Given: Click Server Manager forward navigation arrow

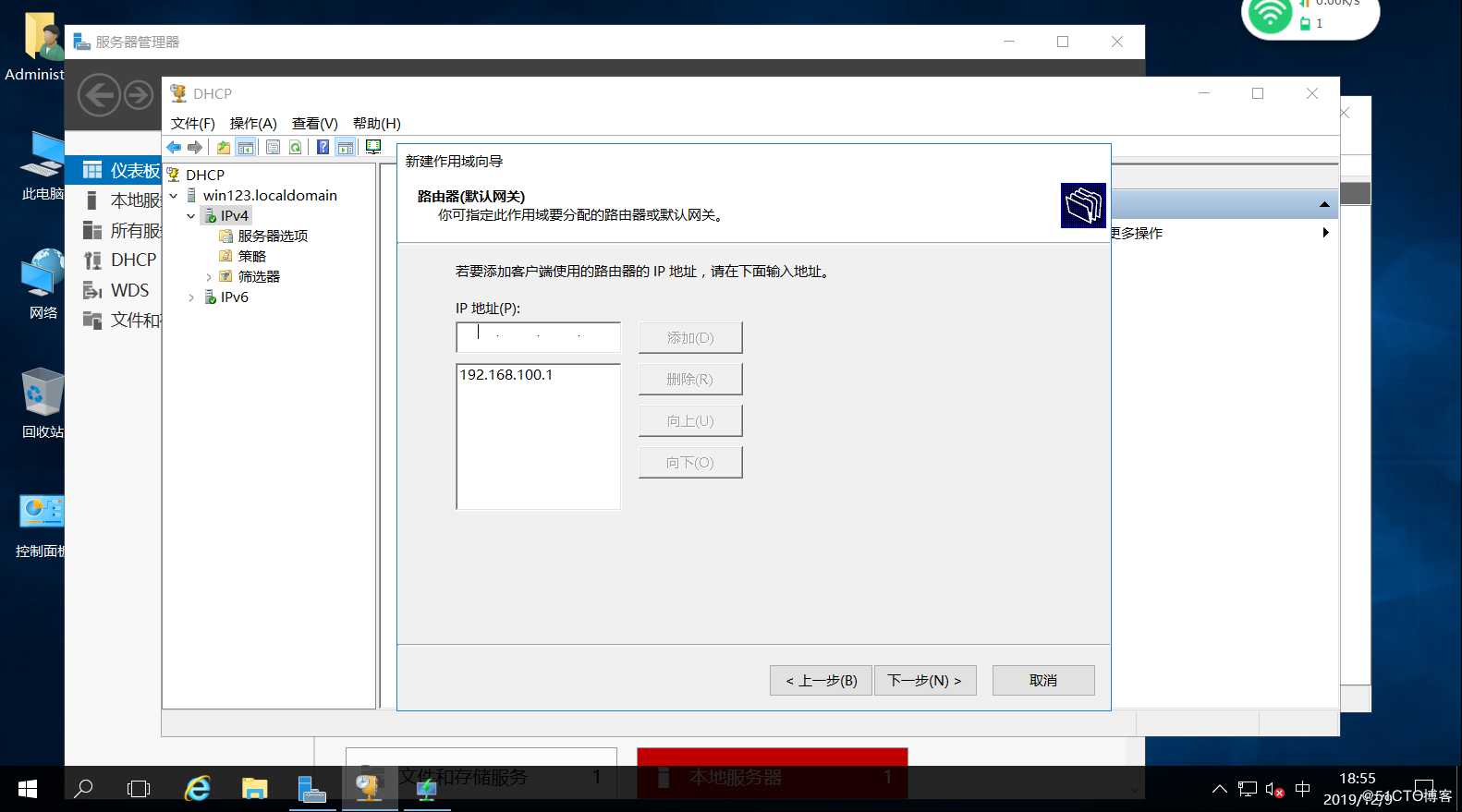Looking at the screenshot, I should [x=139, y=94].
